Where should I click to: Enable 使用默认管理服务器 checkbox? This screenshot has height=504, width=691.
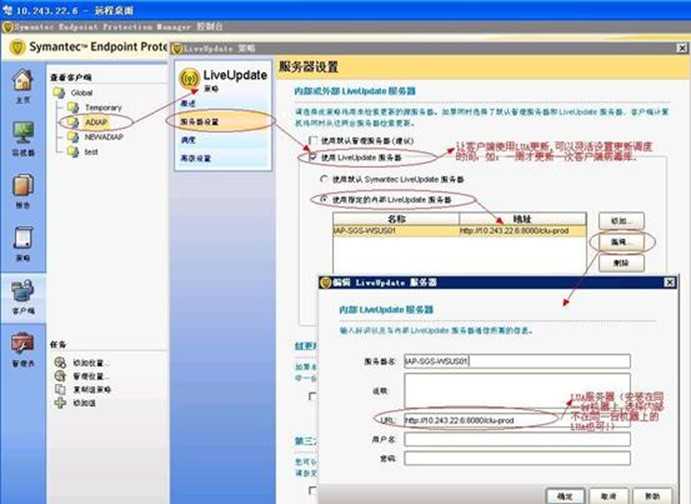313,141
